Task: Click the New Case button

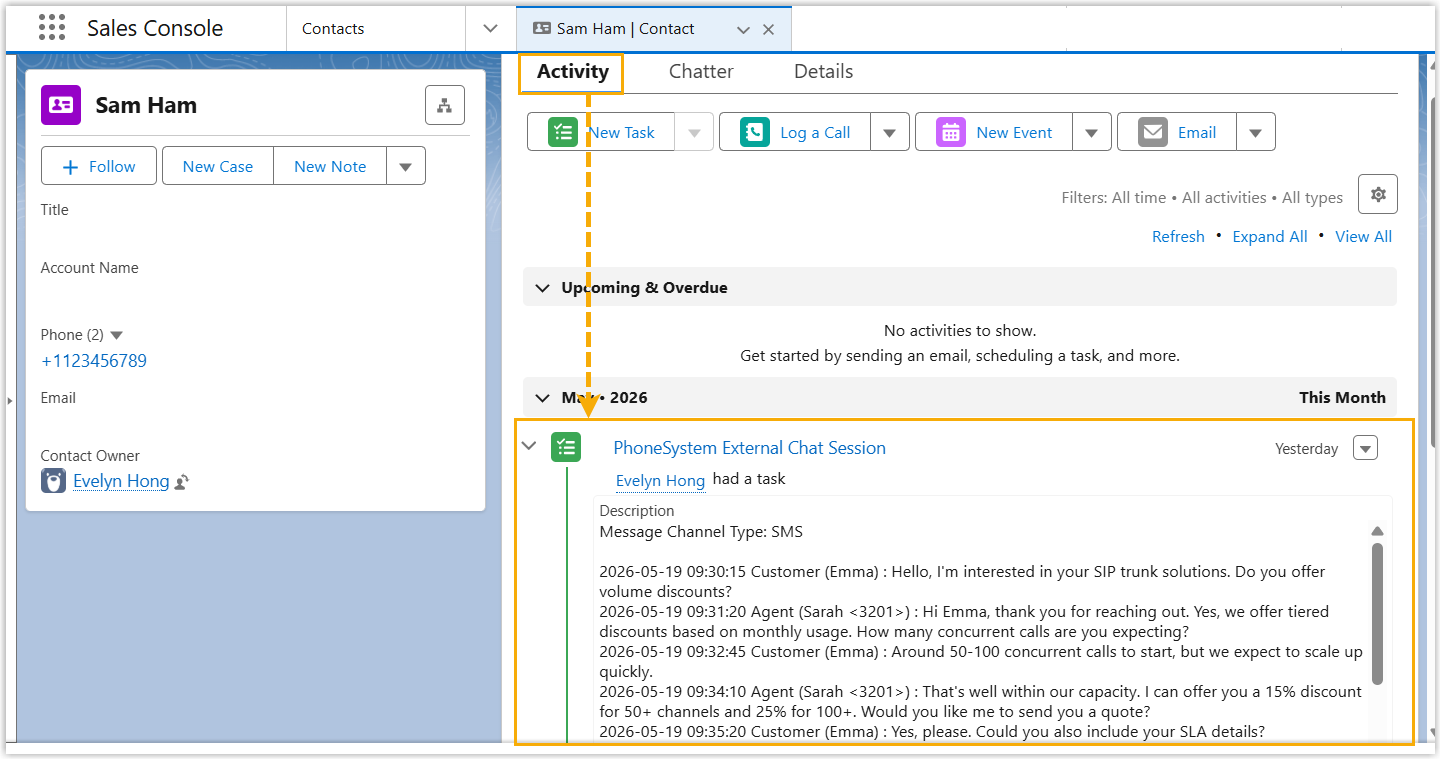Action: tap(218, 166)
